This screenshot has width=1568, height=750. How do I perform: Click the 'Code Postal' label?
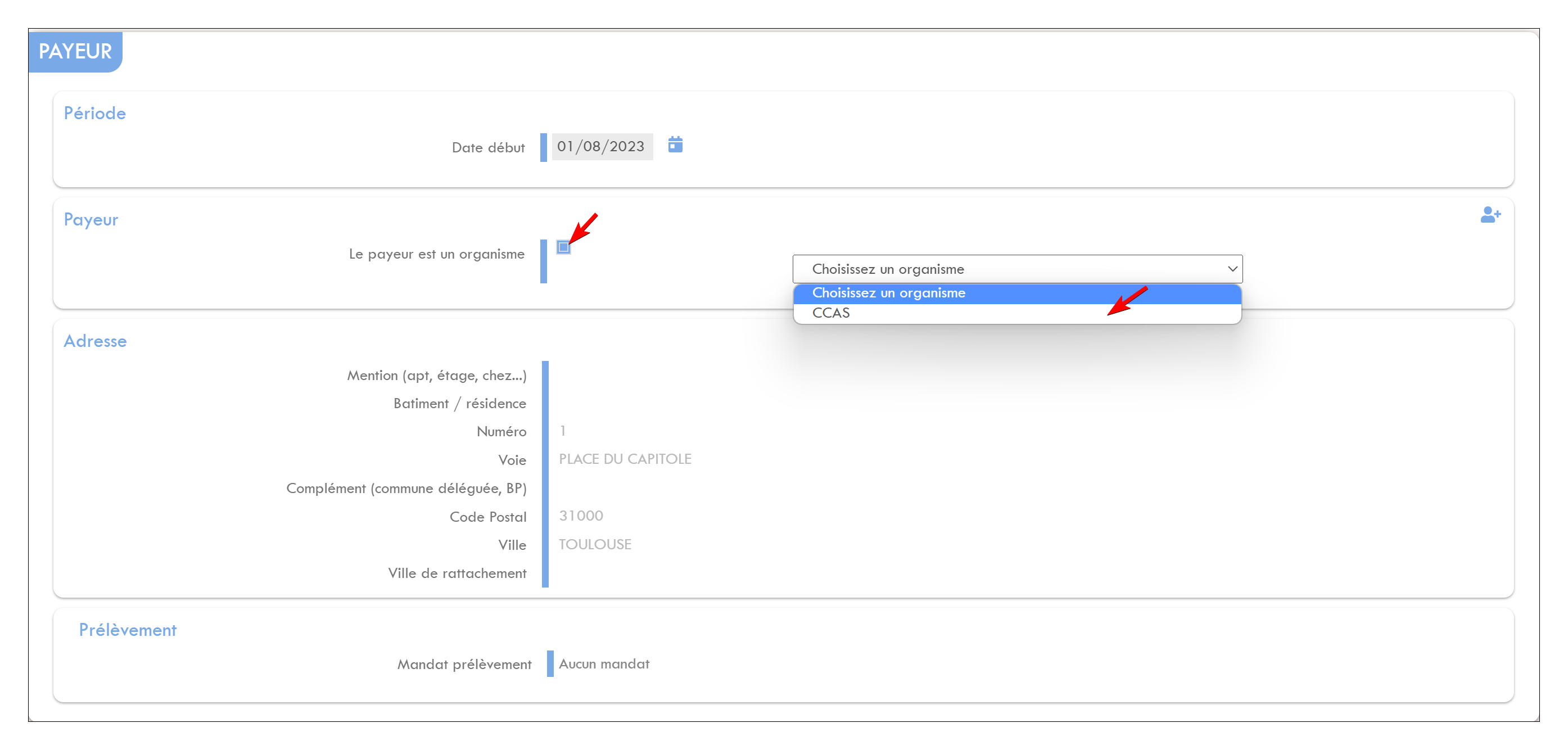point(487,517)
